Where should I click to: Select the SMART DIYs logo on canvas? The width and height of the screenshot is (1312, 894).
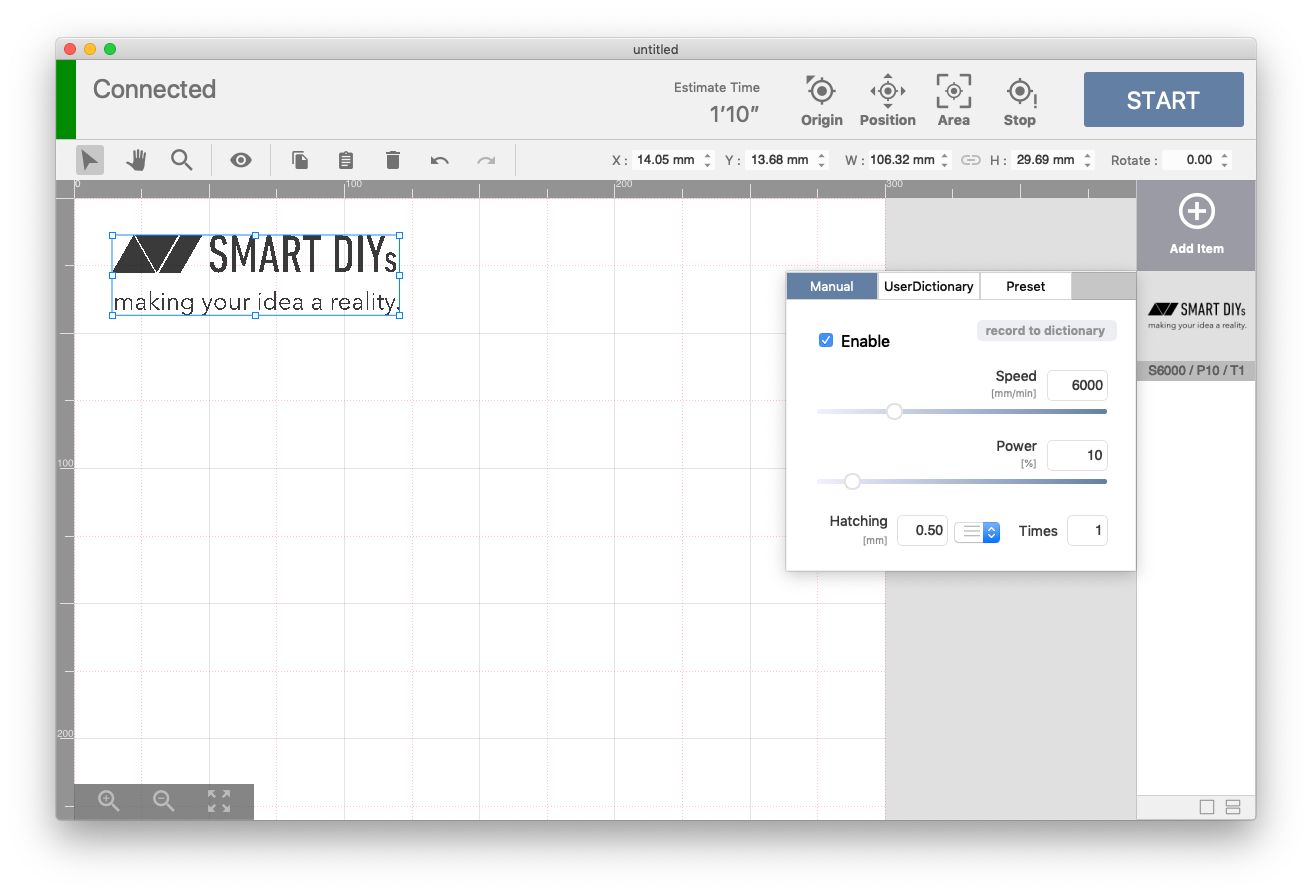[256, 275]
